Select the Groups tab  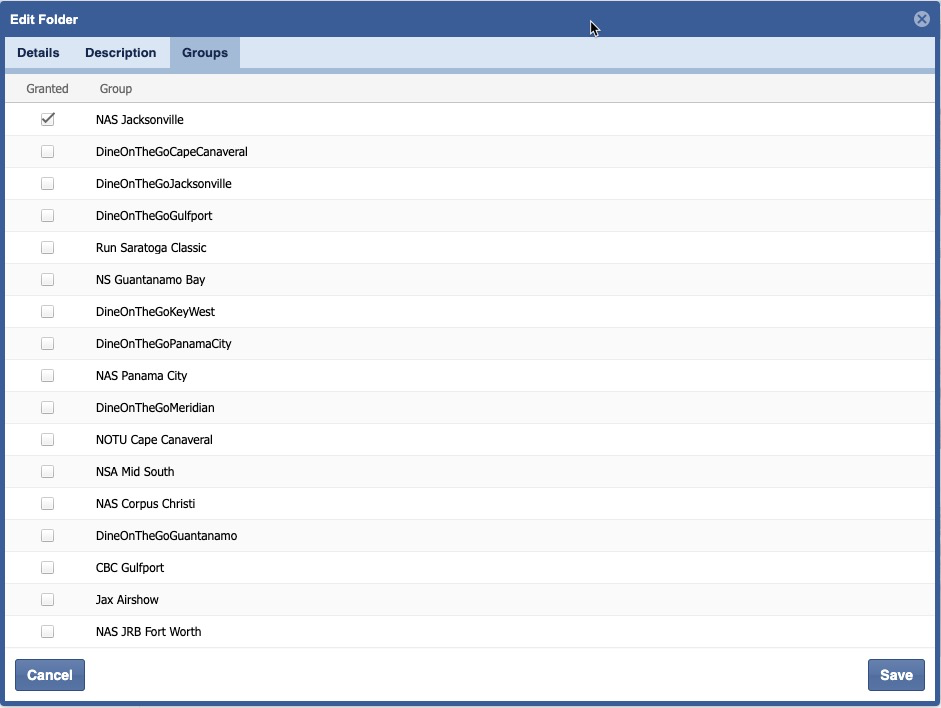[205, 53]
